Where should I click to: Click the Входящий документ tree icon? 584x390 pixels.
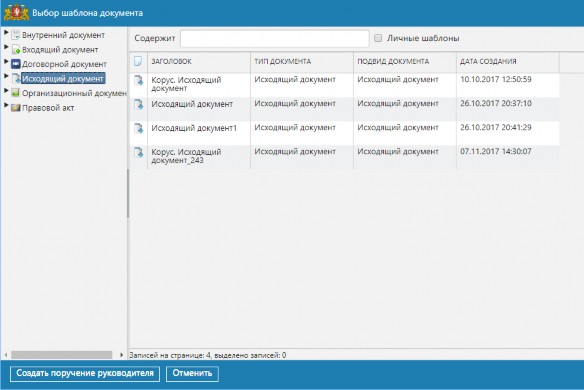pyautogui.click(x=15, y=50)
